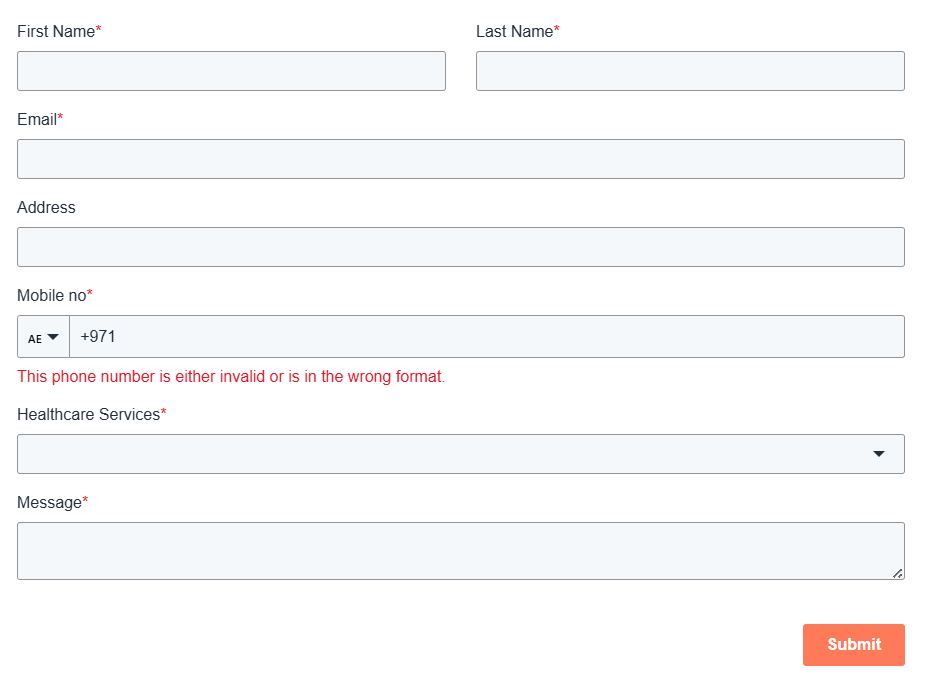Click the Healthcare Services dropdown arrow icon
This screenshot has width=929, height=682.
click(x=879, y=454)
